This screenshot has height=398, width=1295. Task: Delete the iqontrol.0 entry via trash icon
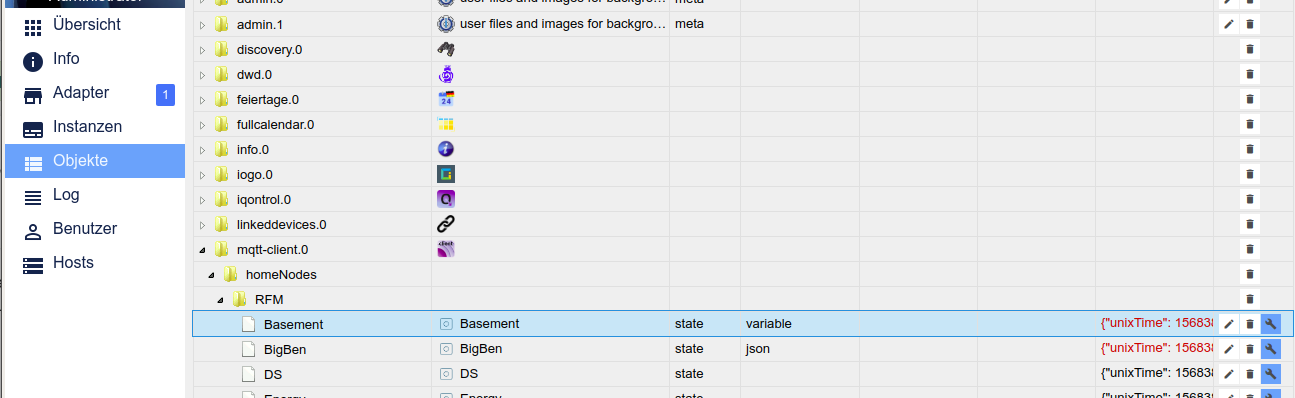(1249, 199)
